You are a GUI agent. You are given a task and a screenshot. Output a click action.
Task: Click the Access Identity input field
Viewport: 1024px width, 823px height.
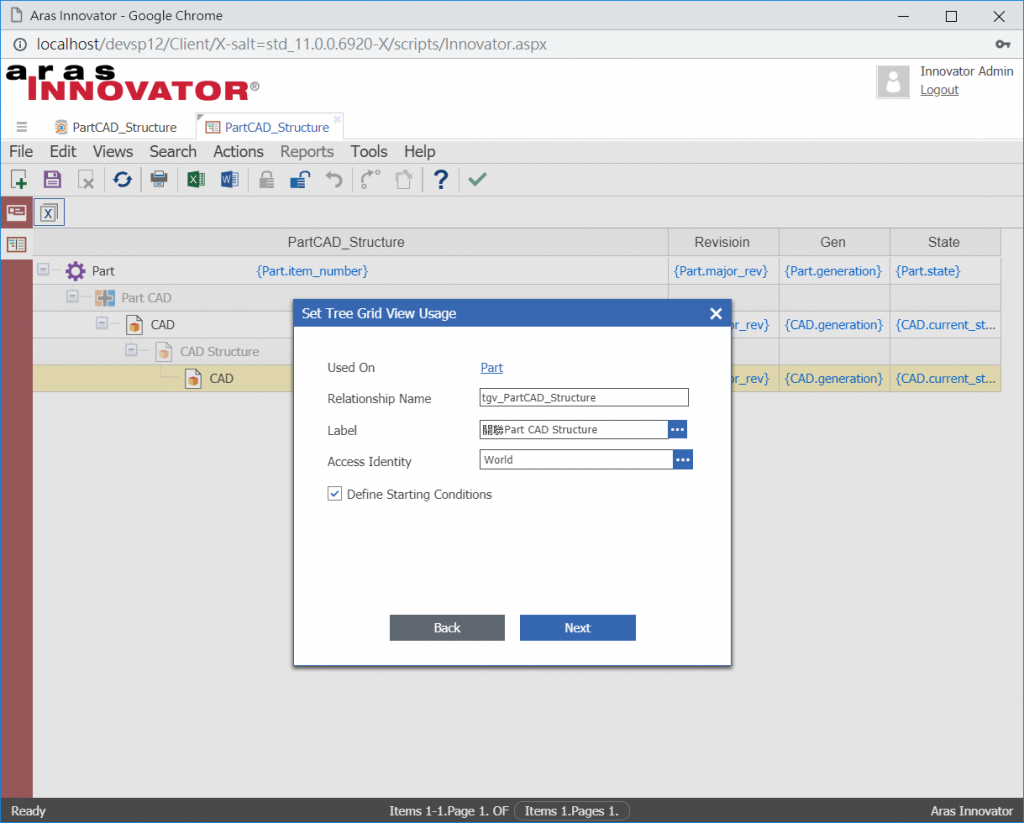click(x=576, y=460)
